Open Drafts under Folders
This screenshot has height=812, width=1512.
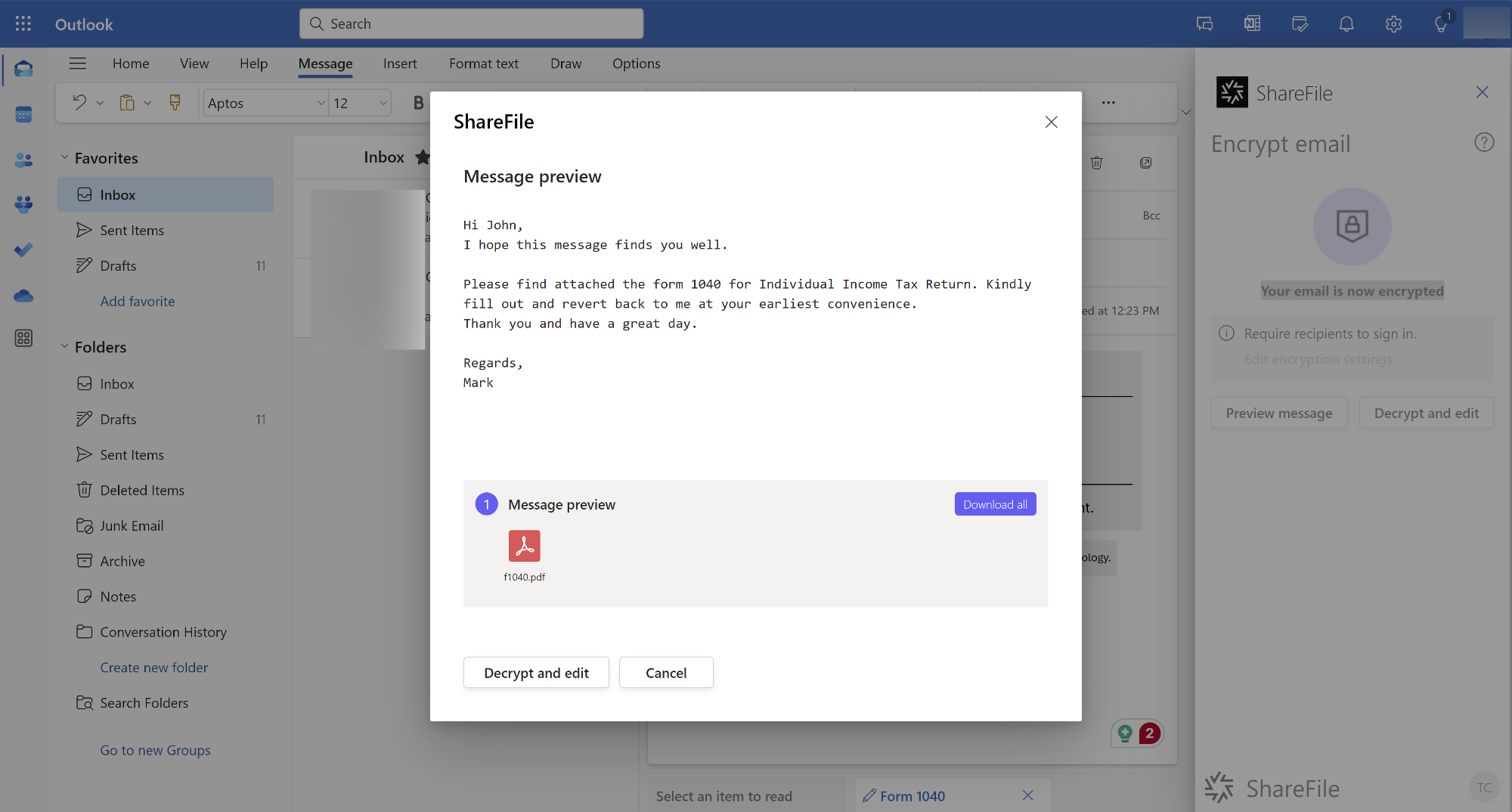(165, 419)
